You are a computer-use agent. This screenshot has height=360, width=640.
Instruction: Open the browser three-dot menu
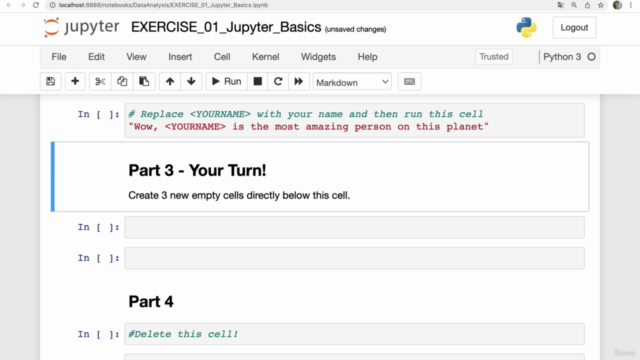click(631, 5)
